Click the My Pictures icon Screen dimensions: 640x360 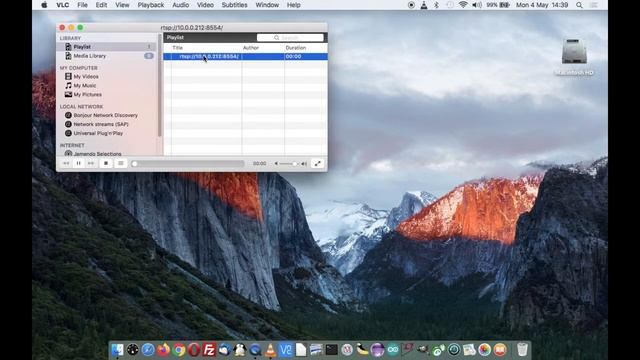[x=68, y=94]
